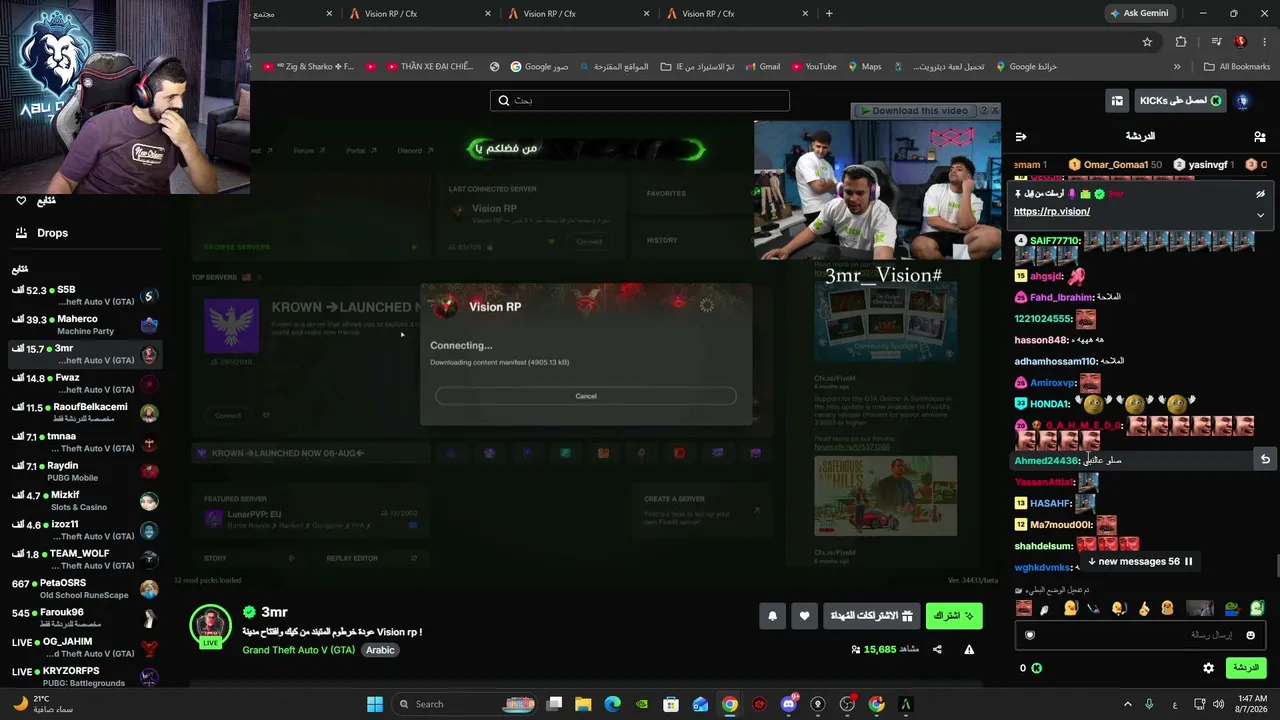Screen dimensions: 1280x720
Task: Open the YouTube bookmark
Action: tap(814, 67)
